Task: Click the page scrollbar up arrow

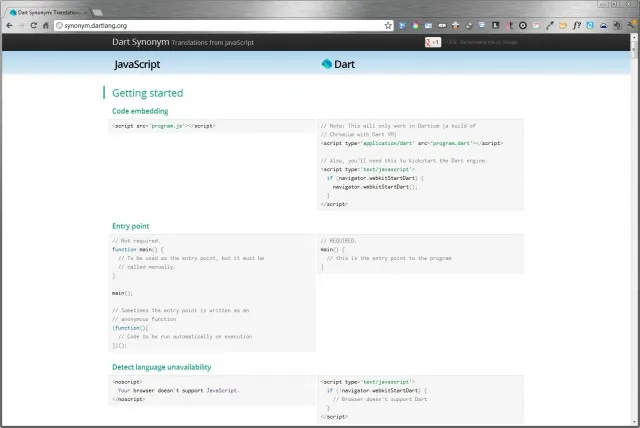Action: tap(634, 37)
